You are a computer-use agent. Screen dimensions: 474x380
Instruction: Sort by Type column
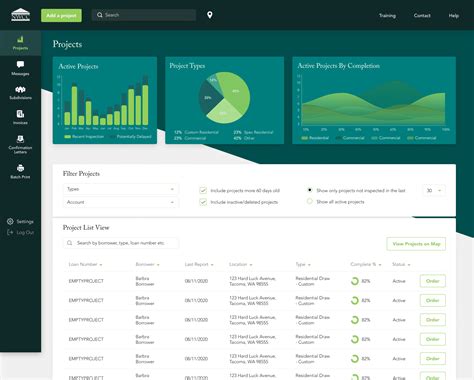point(303,264)
